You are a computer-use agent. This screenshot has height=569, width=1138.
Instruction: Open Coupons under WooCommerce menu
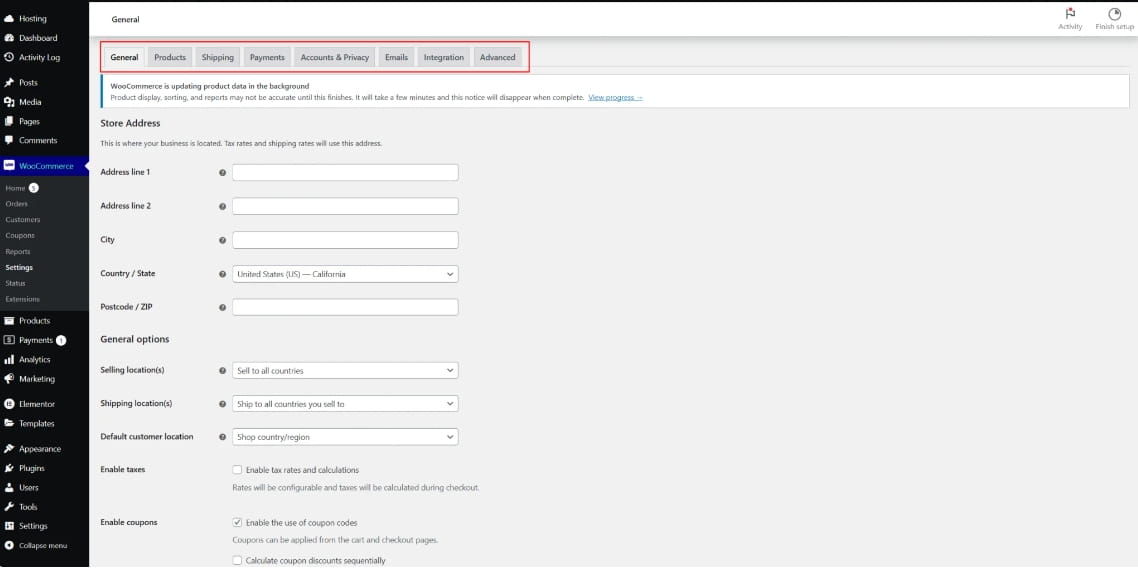(20, 235)
